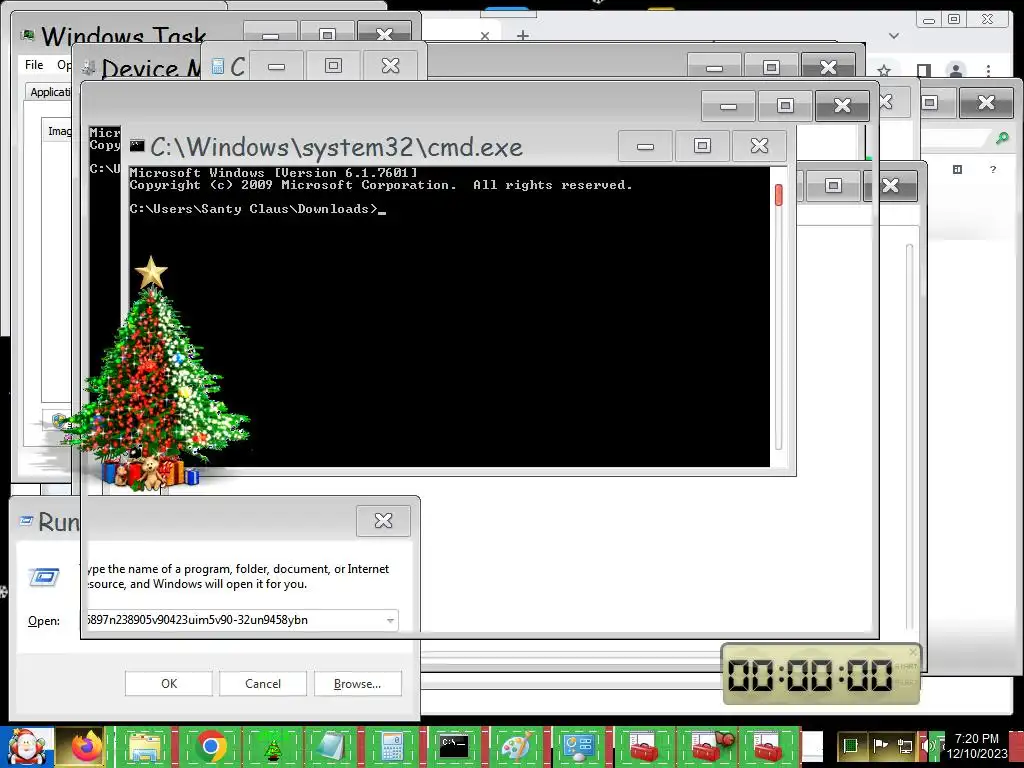Open the Santa Claus Start button
This screenshot has width=1024, height=768.
pos(26,747)
